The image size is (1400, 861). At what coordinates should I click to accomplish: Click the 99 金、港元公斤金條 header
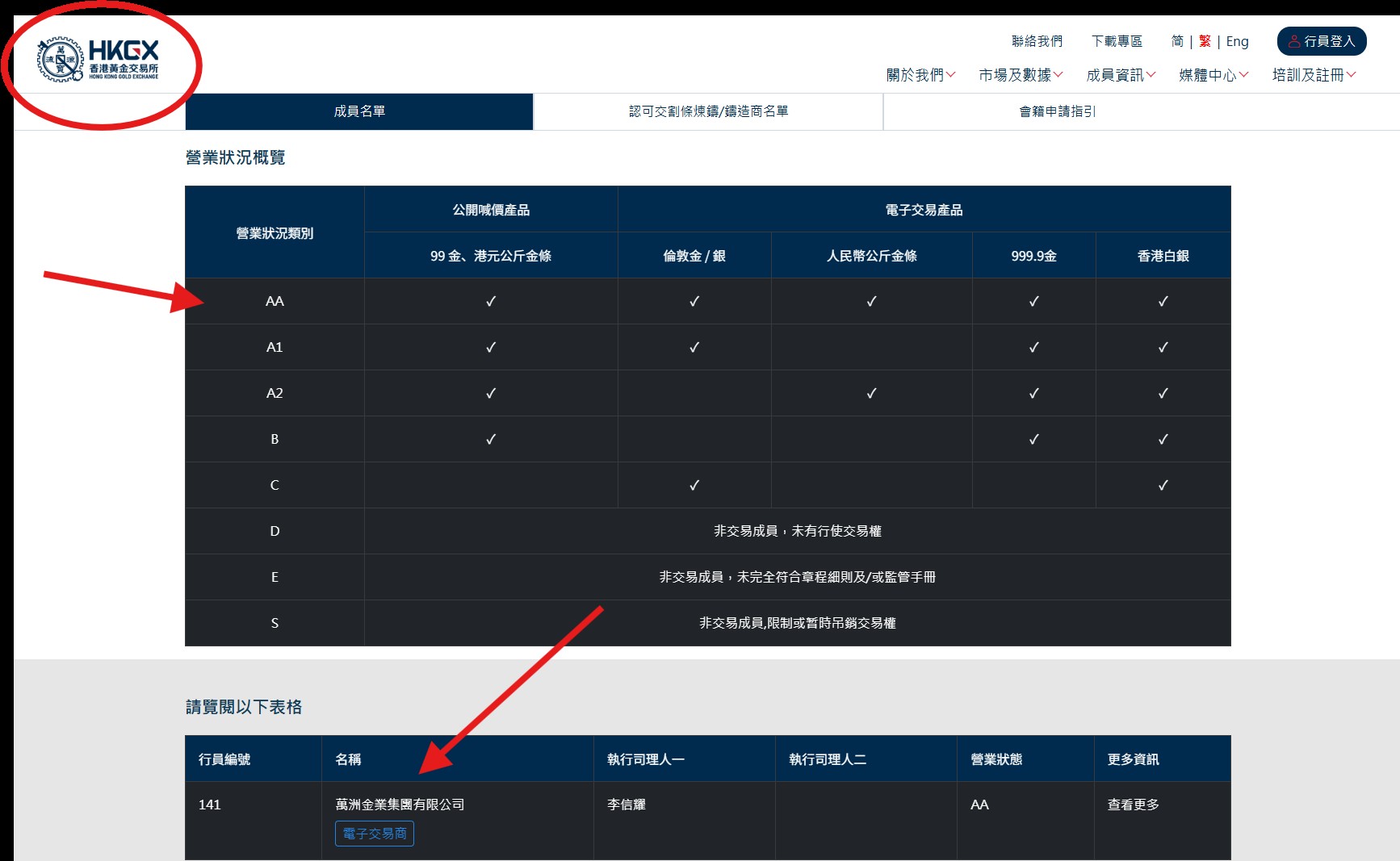pos(491,256)
